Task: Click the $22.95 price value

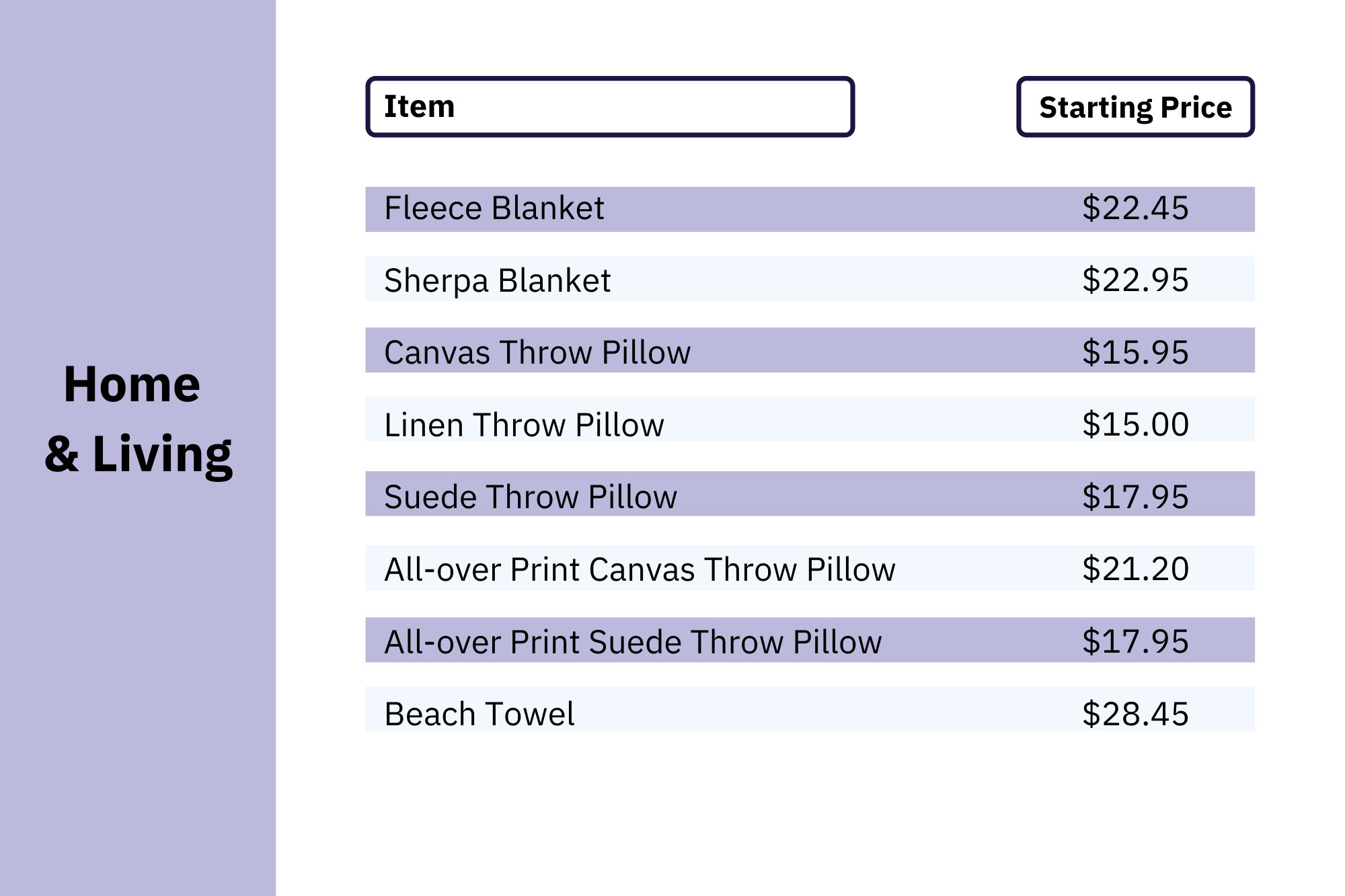Action: pyautogui.click(x=1135, y=280)
